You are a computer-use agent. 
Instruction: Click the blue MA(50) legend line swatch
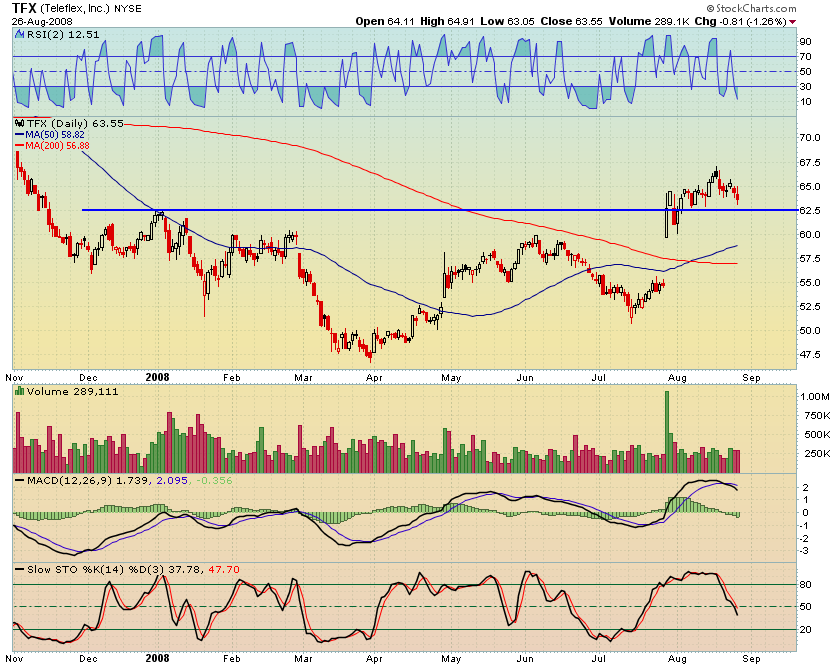tap(20, 135)
